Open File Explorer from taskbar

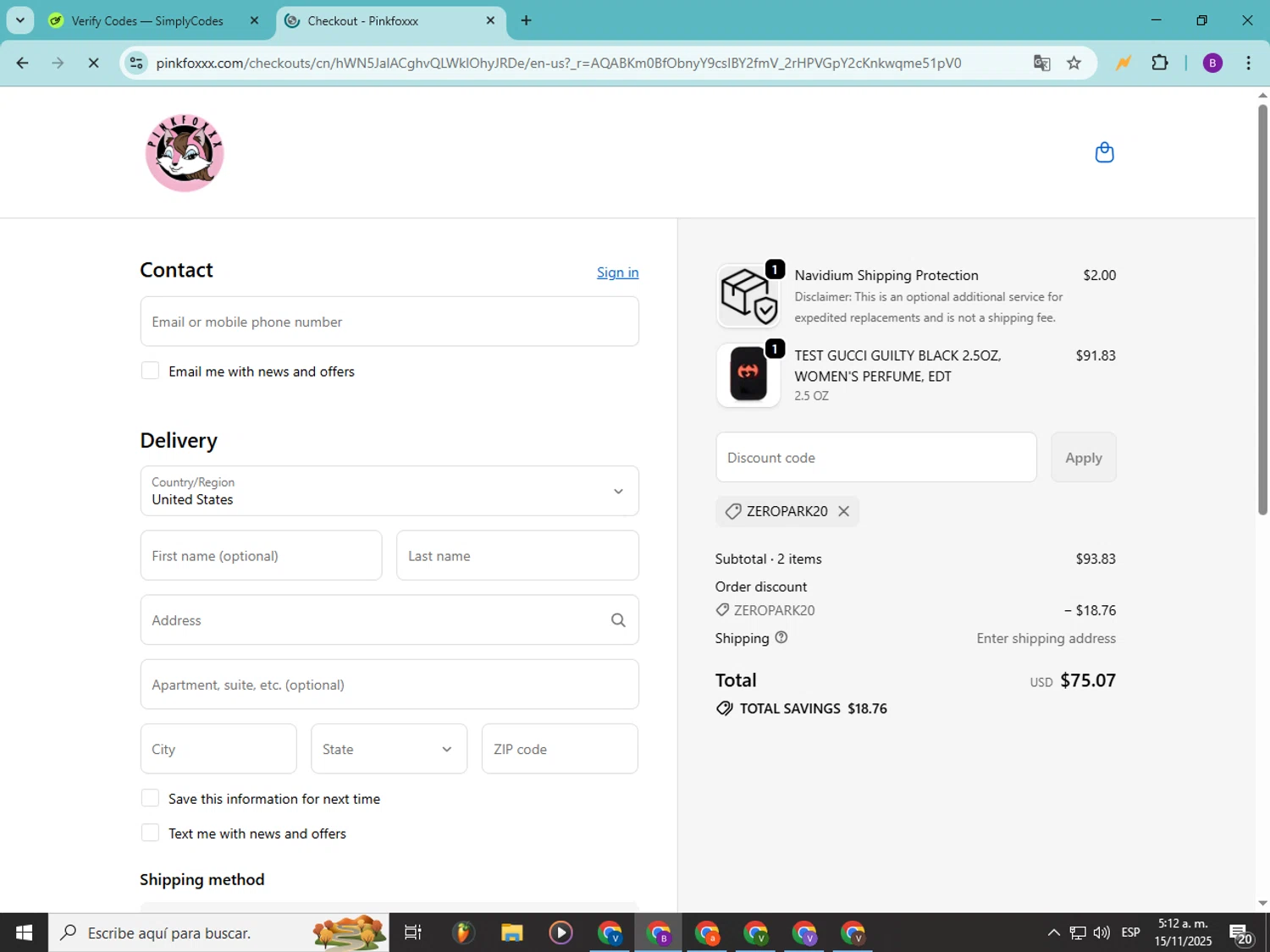point(511,933)
